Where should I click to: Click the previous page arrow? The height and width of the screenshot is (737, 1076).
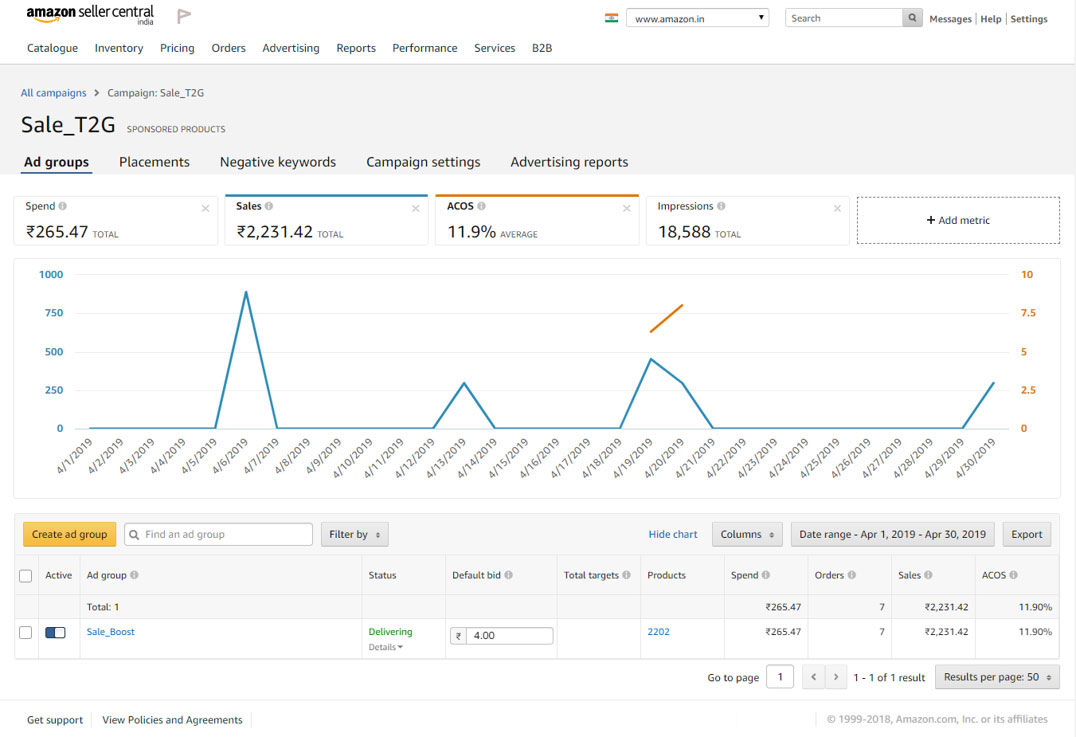814,677
